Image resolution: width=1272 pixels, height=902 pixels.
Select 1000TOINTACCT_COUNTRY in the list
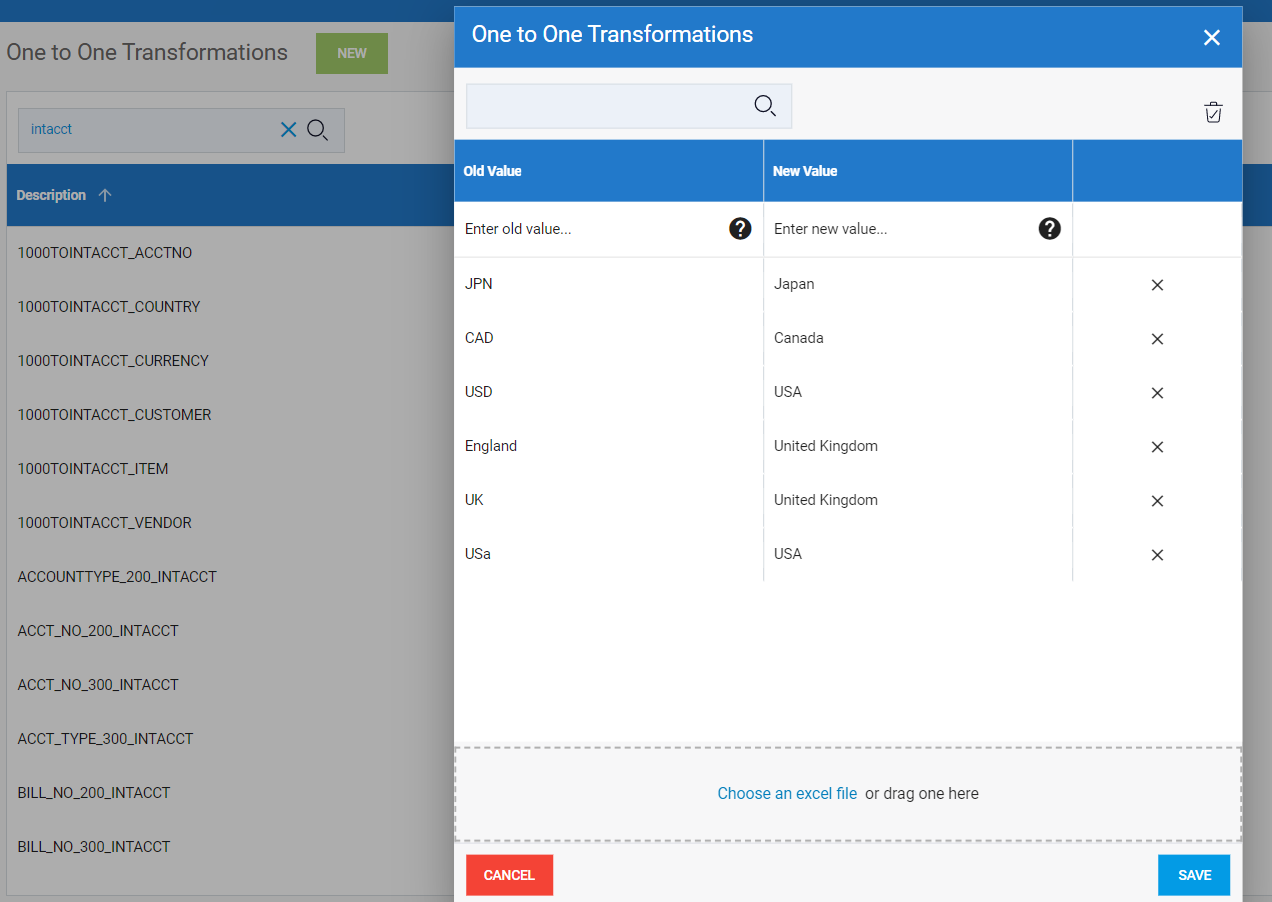109,307
